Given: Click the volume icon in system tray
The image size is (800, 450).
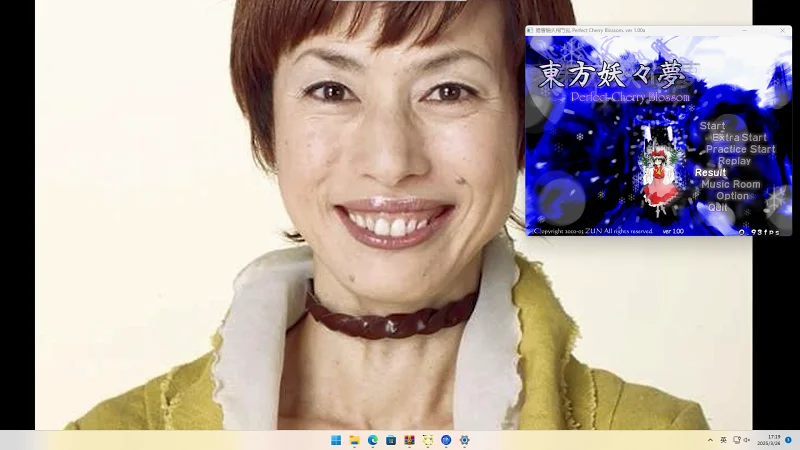Looking at the screenshot, I should coord(747,440).
